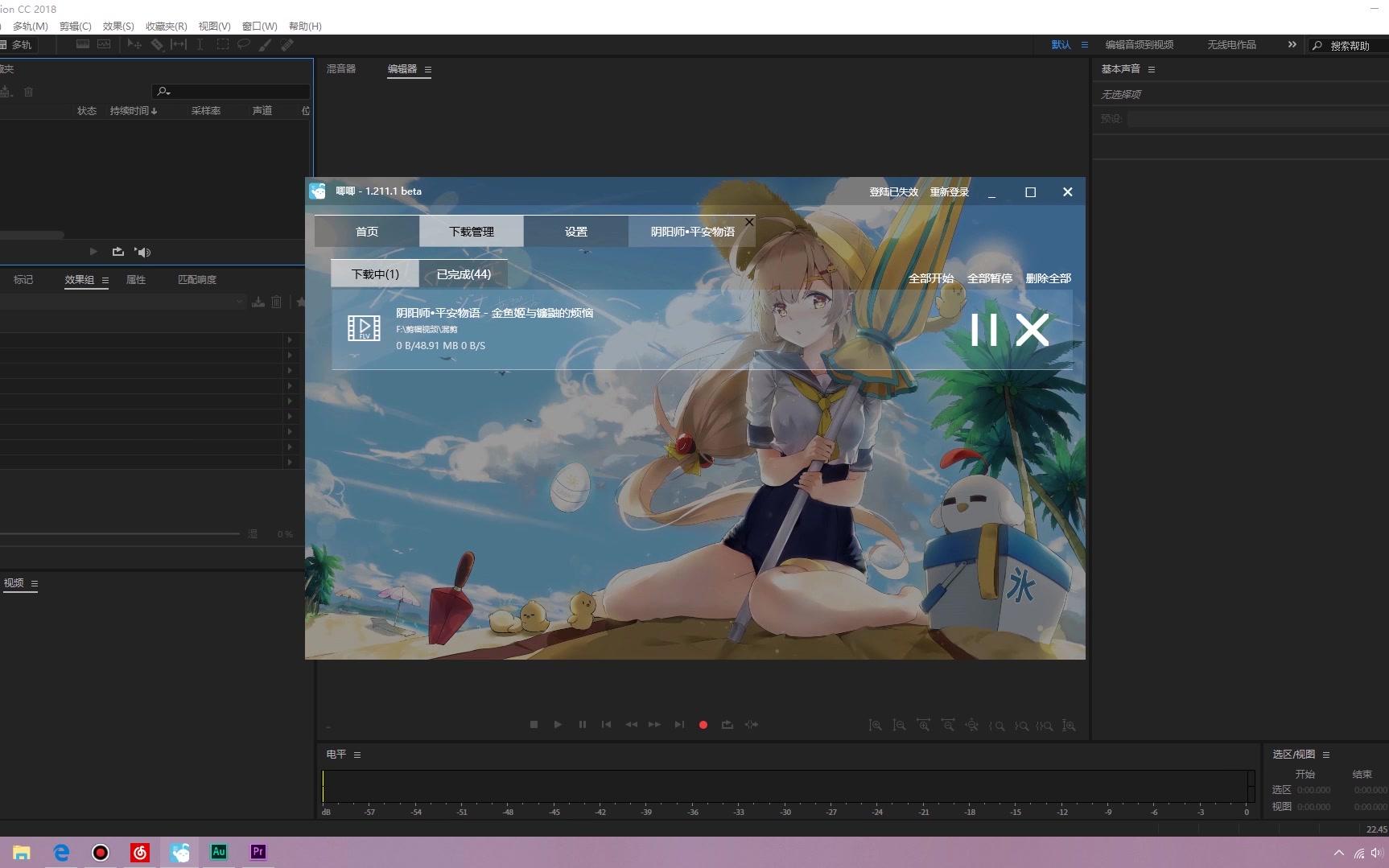Pause the 阴阳师 download item

(x=983, y=330)
